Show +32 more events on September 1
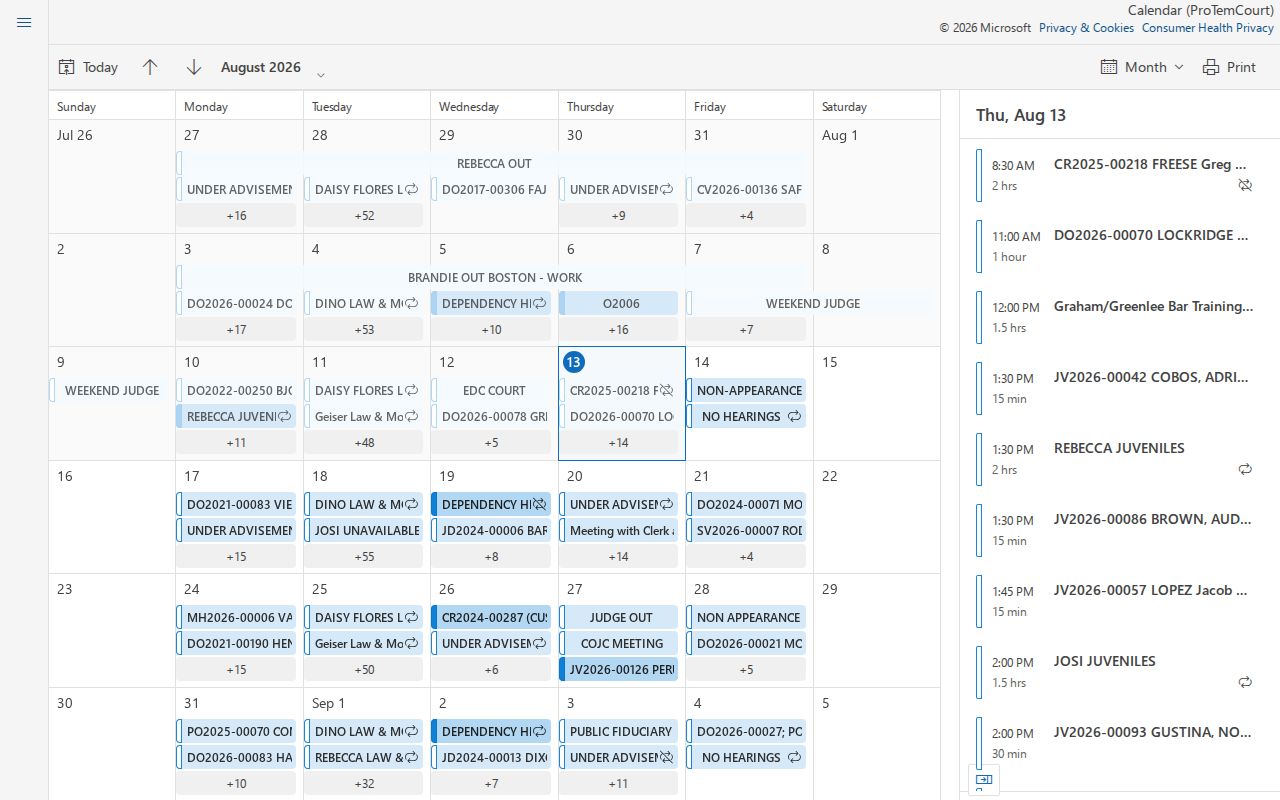Screen dimensions: 1280x800 pyautogui.click(x=364, y=784)
